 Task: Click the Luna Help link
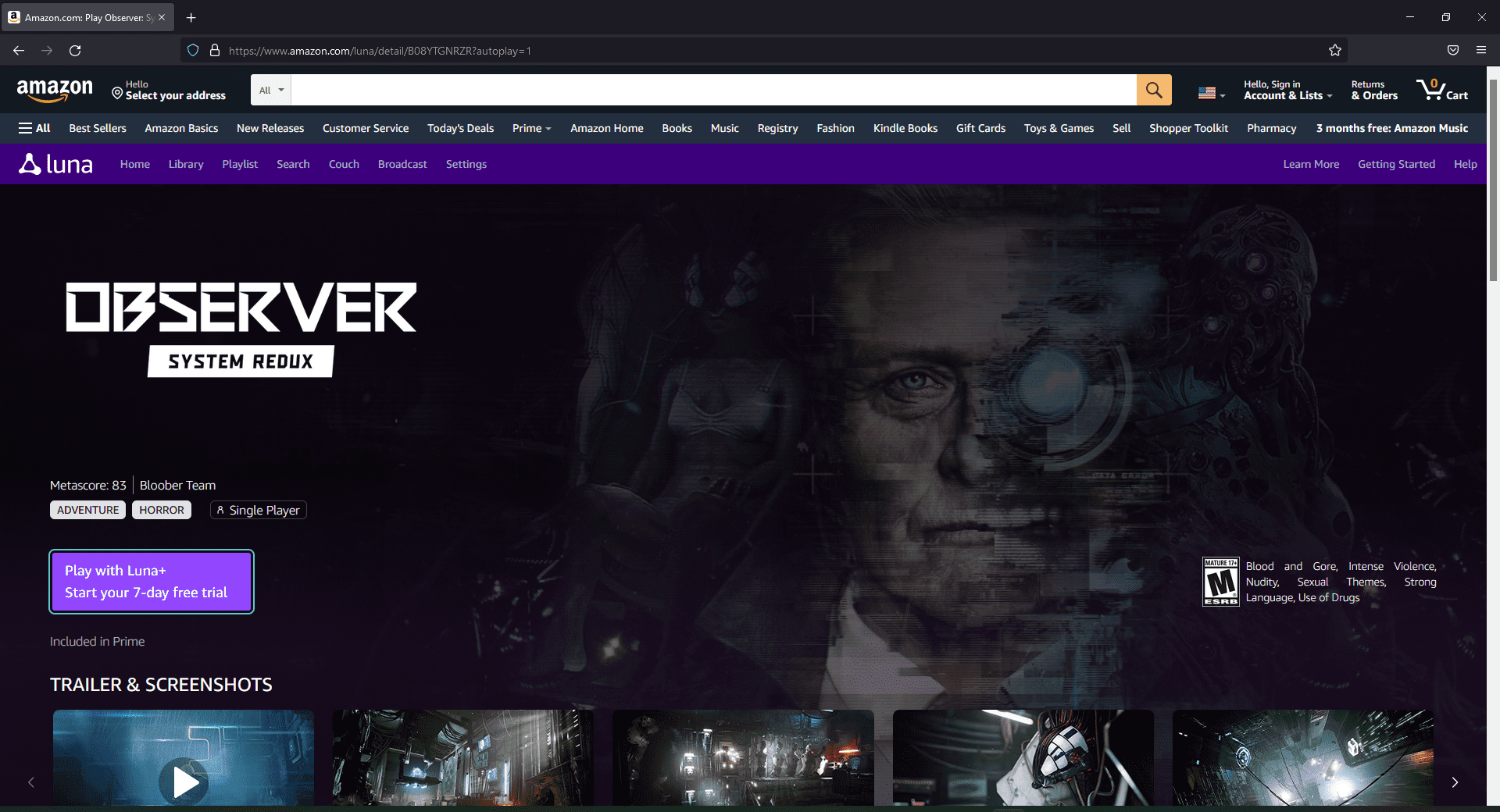(x=1465, y=164)
